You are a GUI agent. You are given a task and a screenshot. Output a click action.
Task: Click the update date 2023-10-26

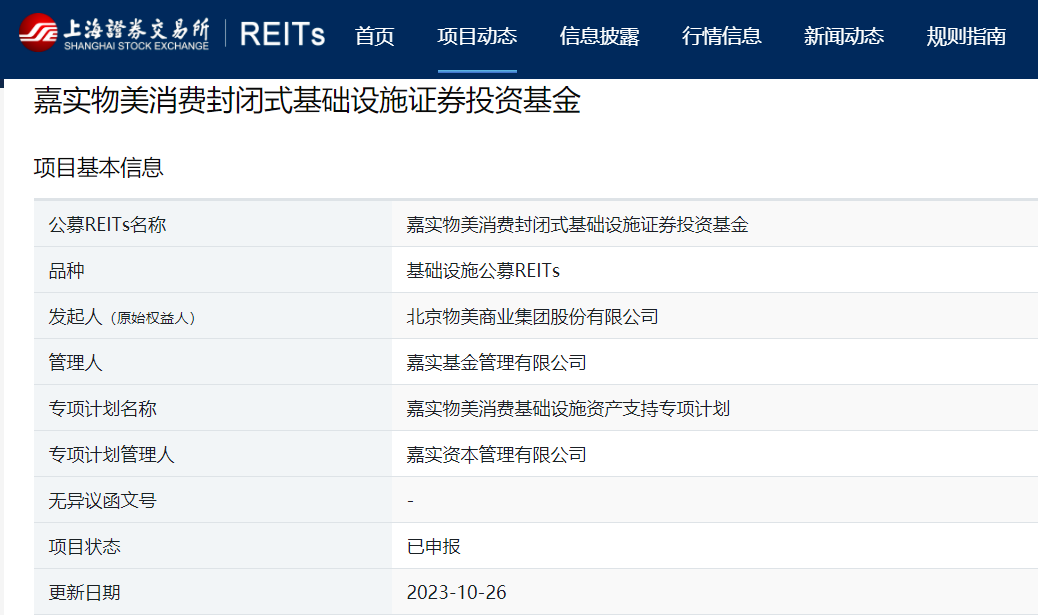click(456, 593)
